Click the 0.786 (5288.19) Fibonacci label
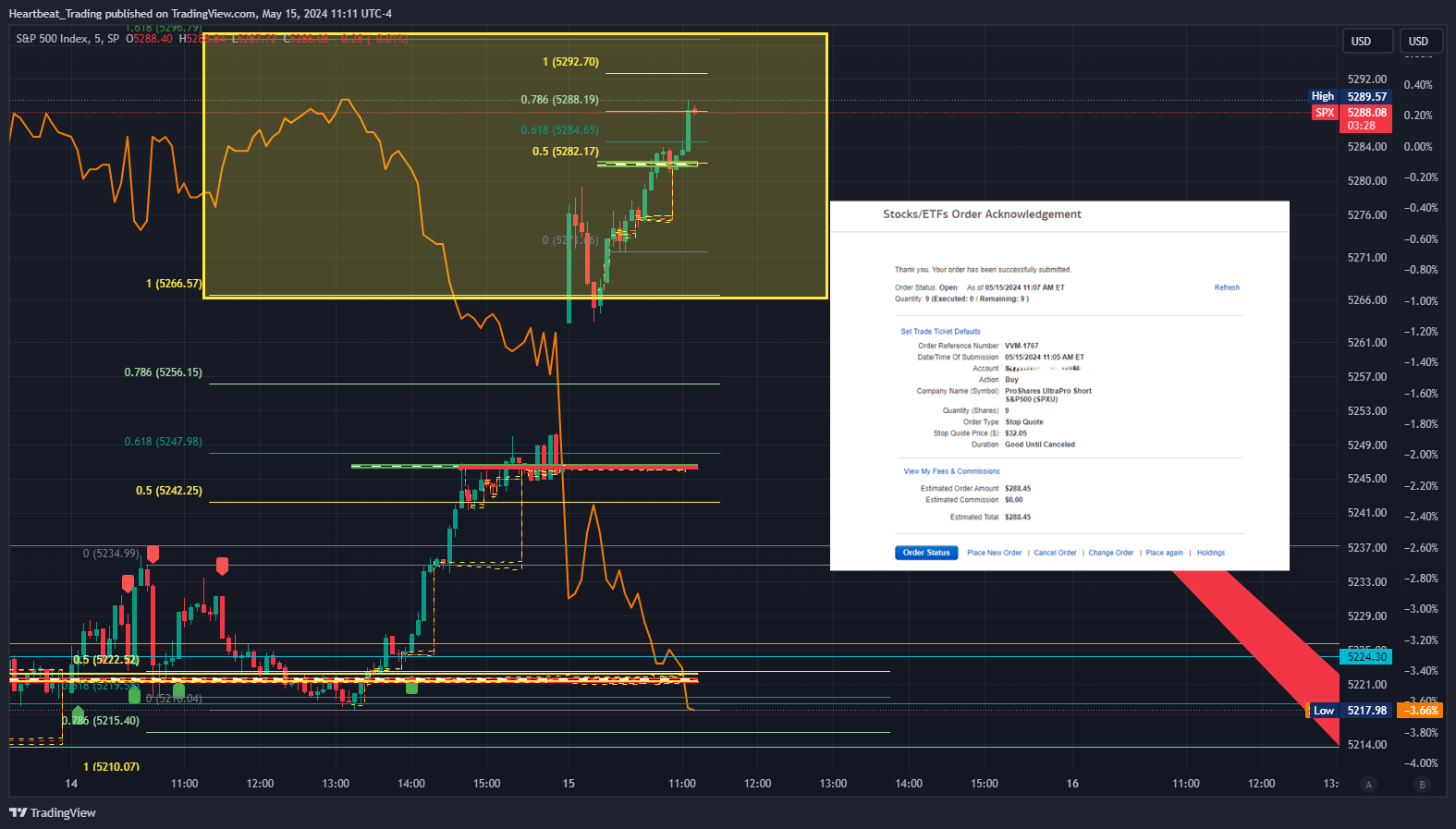The width and height of the screenshot is (1456, 829). [x=559, y=100]
